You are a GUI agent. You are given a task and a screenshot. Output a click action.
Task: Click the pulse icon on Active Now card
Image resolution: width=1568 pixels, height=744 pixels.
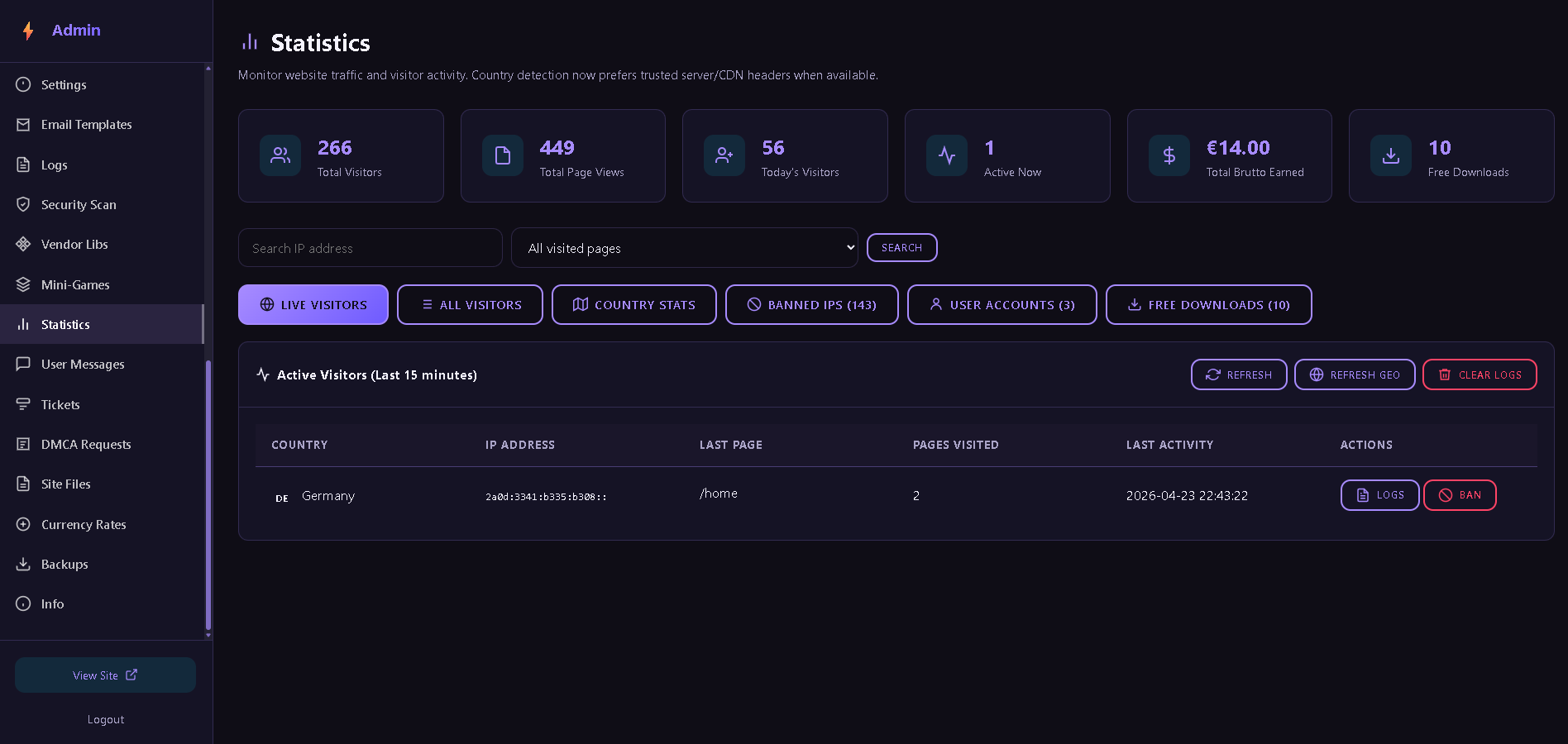[947, 155]
